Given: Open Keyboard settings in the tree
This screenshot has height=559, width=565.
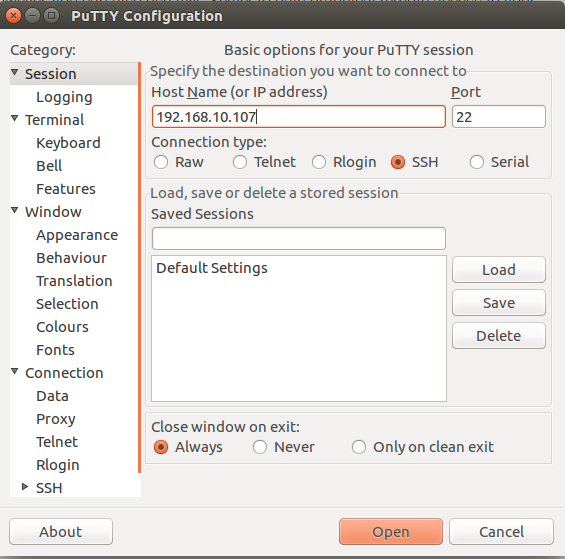Looking at the screenshot, I should click(68, 143).
